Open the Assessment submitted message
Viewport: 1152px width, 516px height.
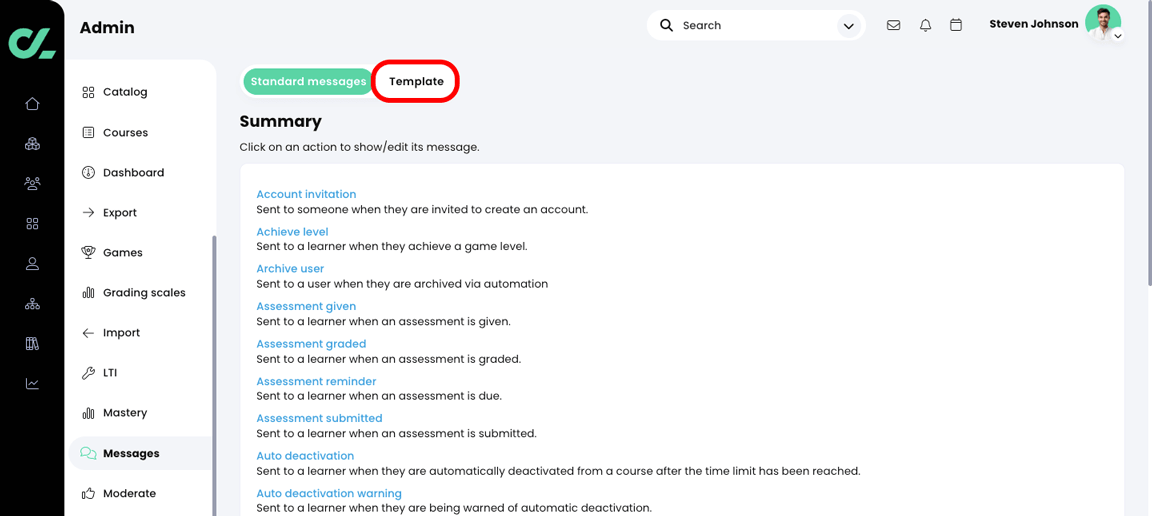(x=320, y=418)
